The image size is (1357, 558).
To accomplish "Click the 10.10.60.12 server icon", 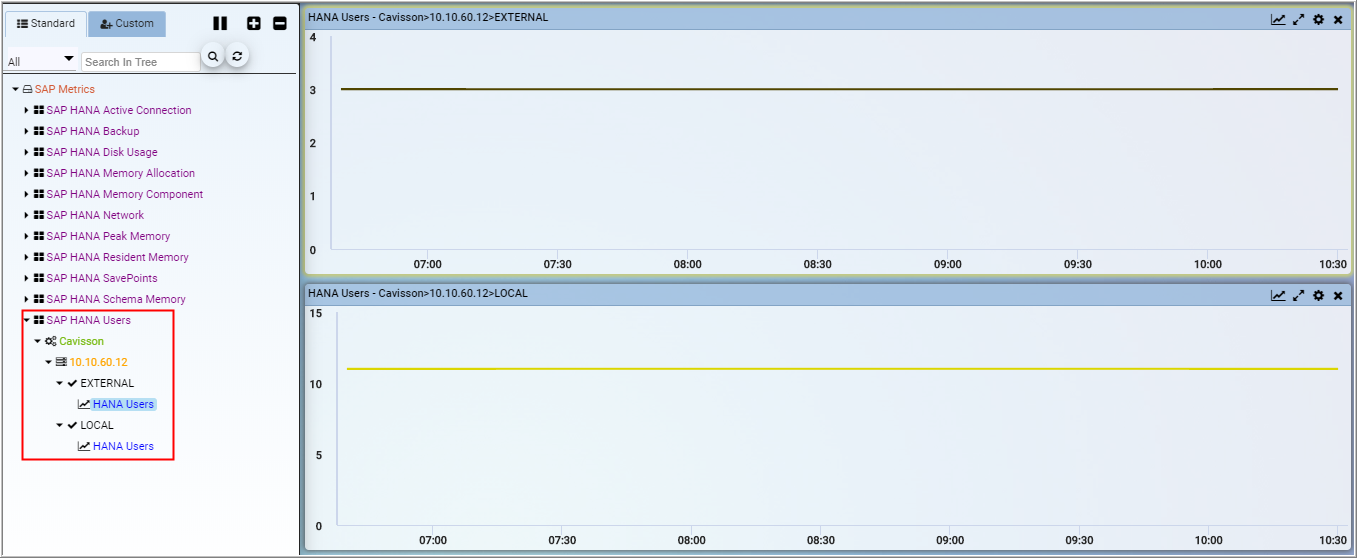I will tap(61, 363).
